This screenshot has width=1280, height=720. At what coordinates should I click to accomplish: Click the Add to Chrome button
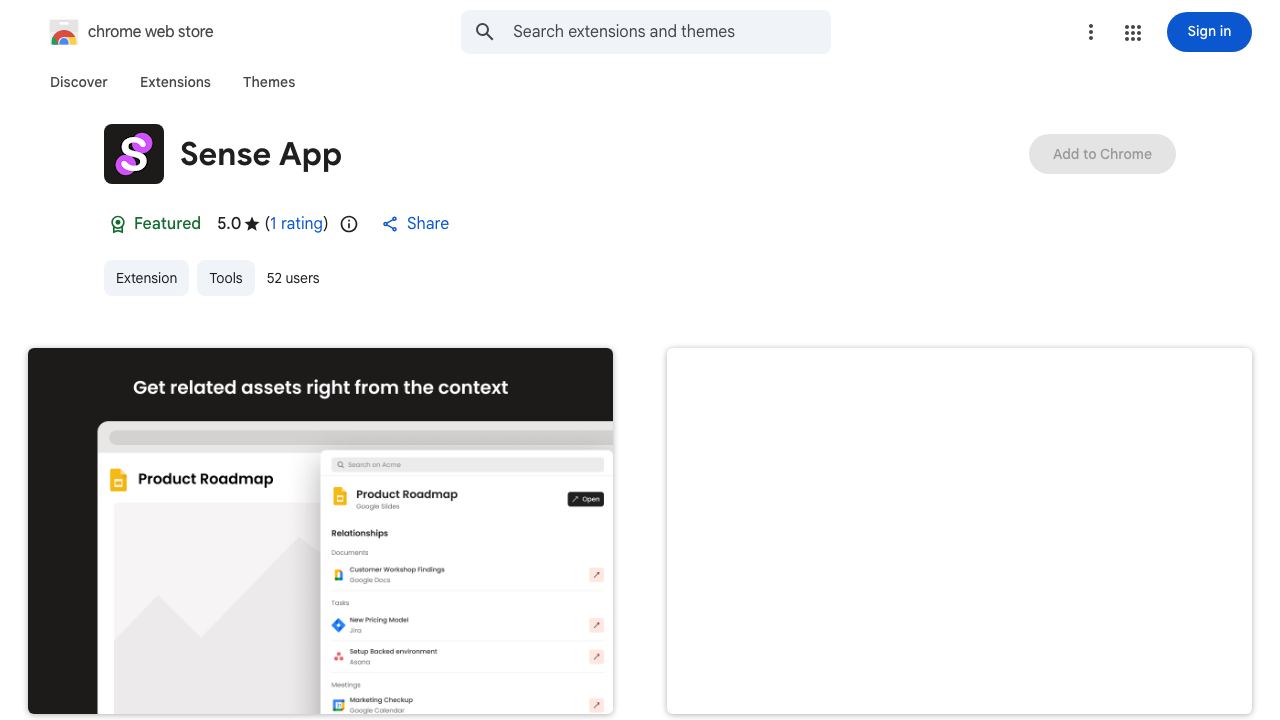point(1102,154)
